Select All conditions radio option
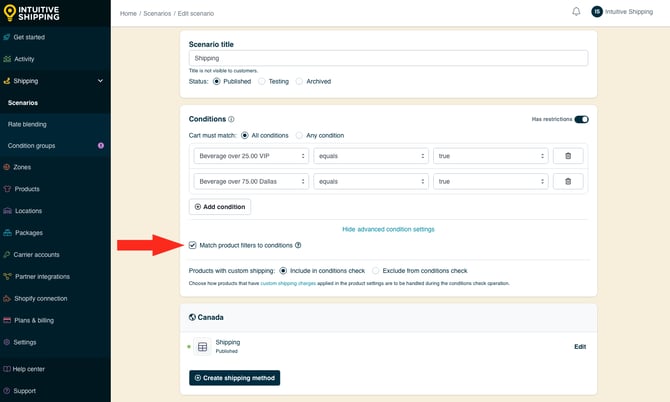Image resolution: width=670 pixels, height=402 pixels. (x=244, y=135)
